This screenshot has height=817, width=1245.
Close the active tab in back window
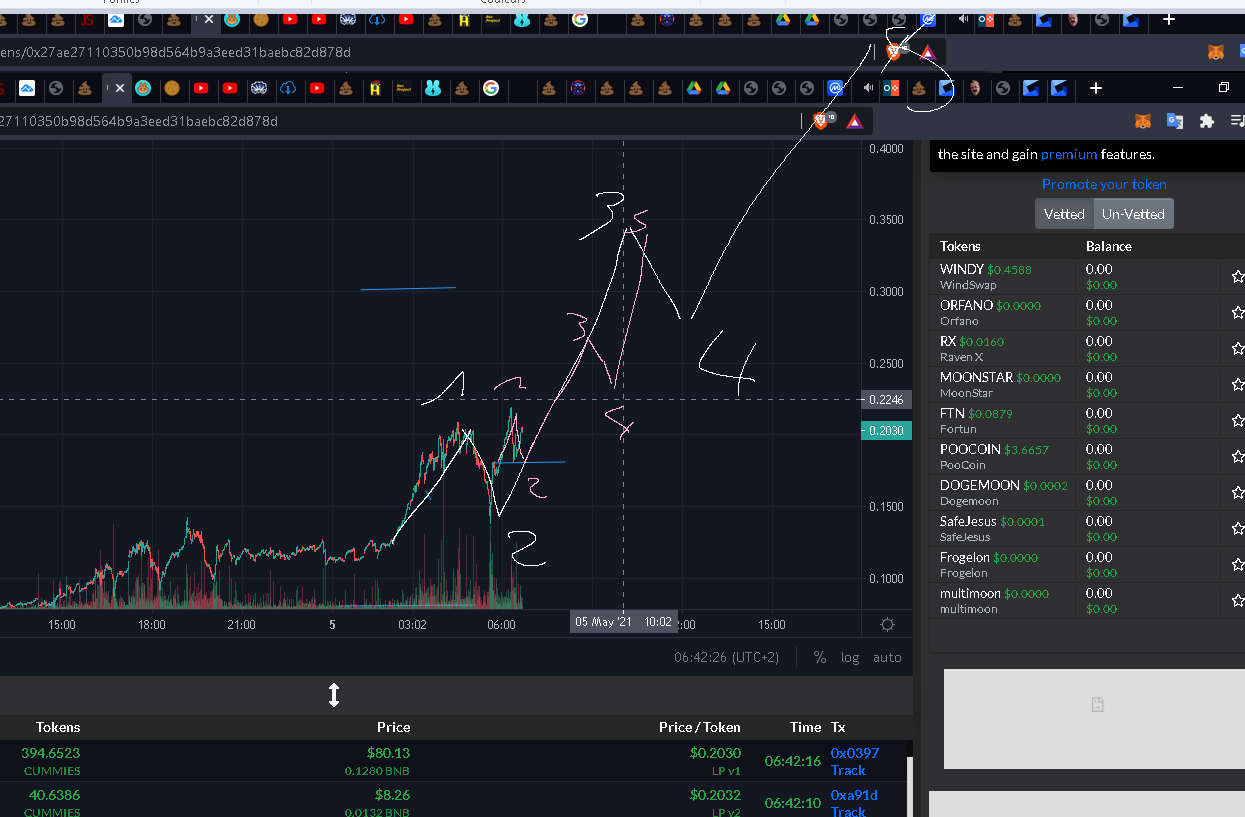pyautogui.click(x=209, y=19)
